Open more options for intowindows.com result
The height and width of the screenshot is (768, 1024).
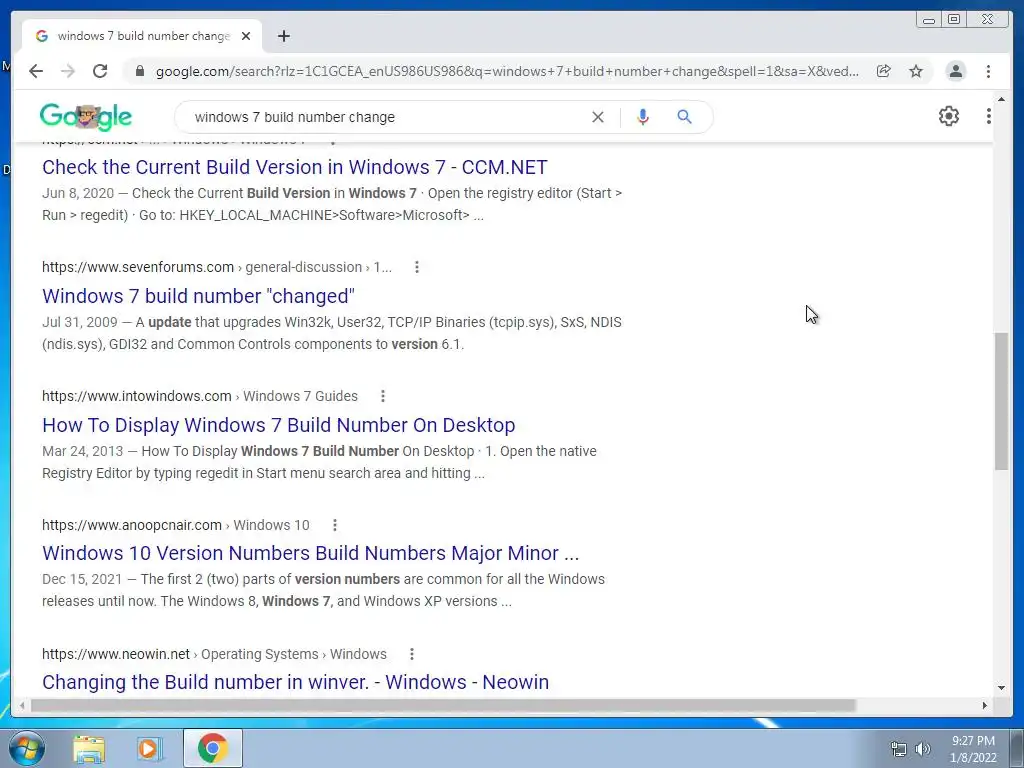[x=383, y=396]
